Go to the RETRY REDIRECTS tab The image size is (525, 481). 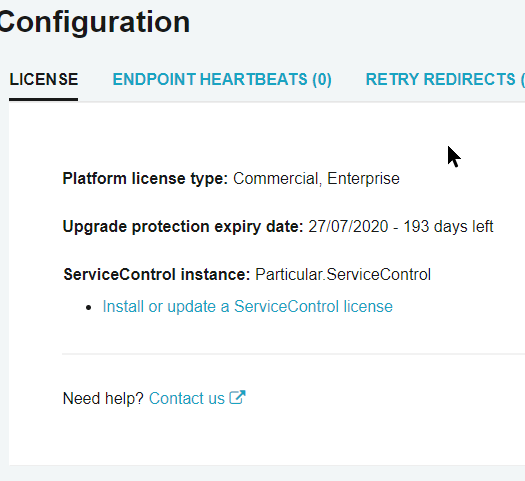pos(445,80)
